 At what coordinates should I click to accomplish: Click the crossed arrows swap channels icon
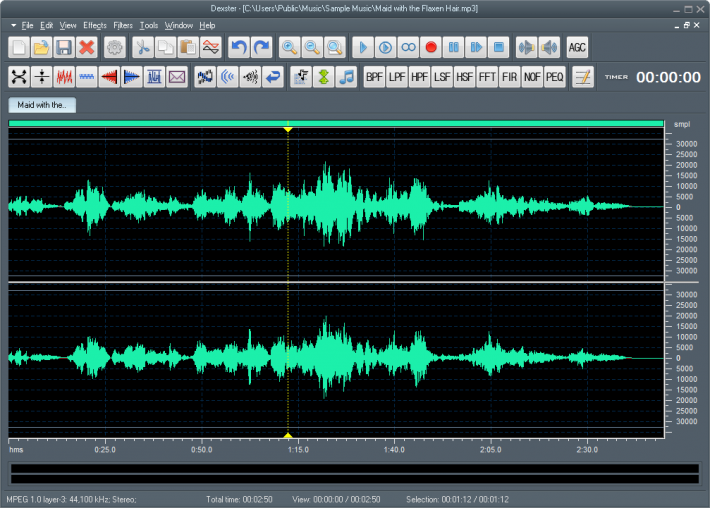point(19,77)
